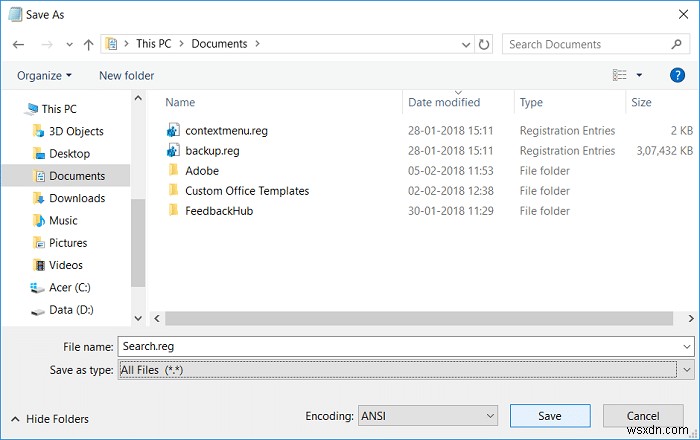700x440 pixels.
Task: Click the sidebar vertical scrollbar thumb
Action: 138,243
